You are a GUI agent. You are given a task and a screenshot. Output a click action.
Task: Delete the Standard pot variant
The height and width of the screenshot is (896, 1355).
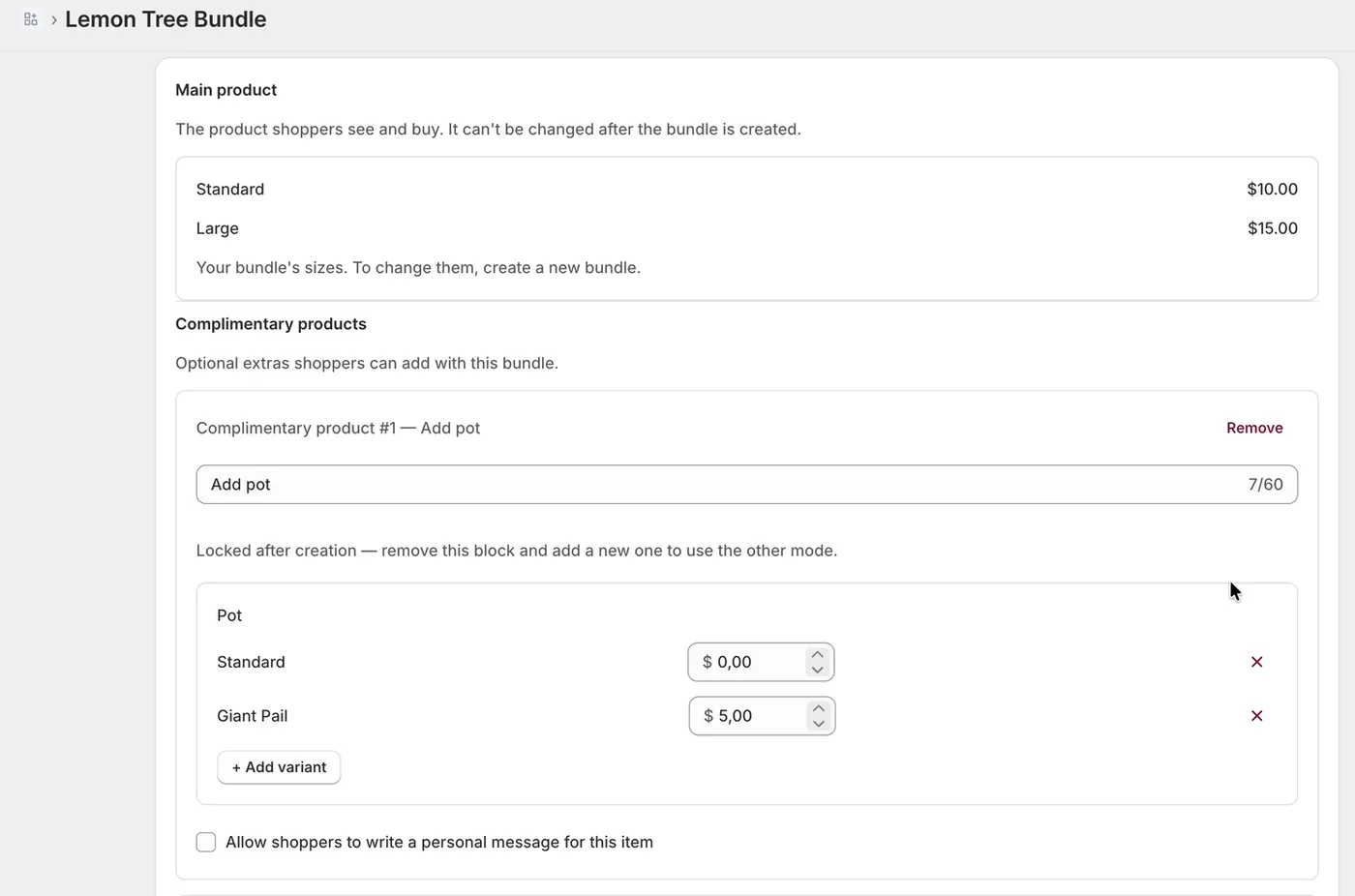1256,662
